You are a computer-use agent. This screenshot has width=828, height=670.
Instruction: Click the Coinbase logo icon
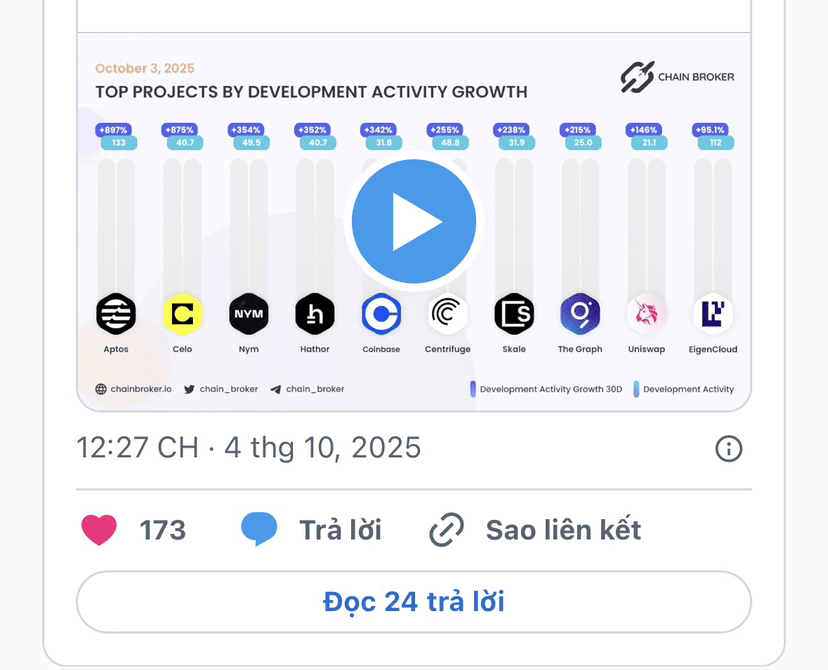tap(381, 314)
